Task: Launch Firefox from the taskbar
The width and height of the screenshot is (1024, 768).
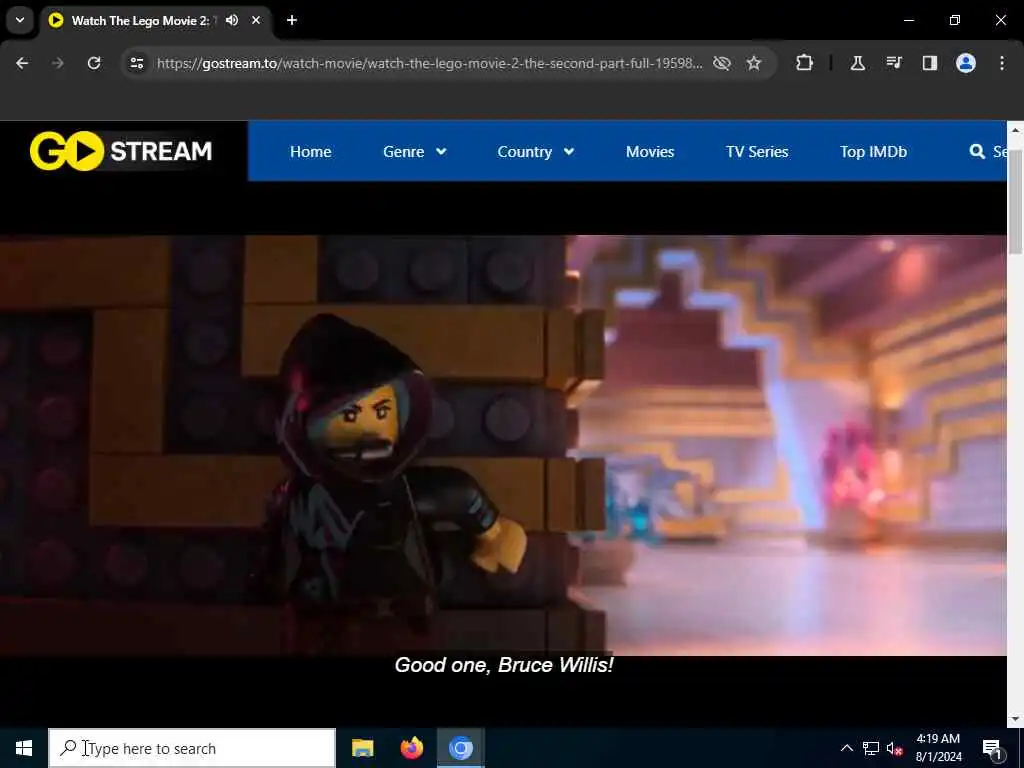Action: [411, 748]
